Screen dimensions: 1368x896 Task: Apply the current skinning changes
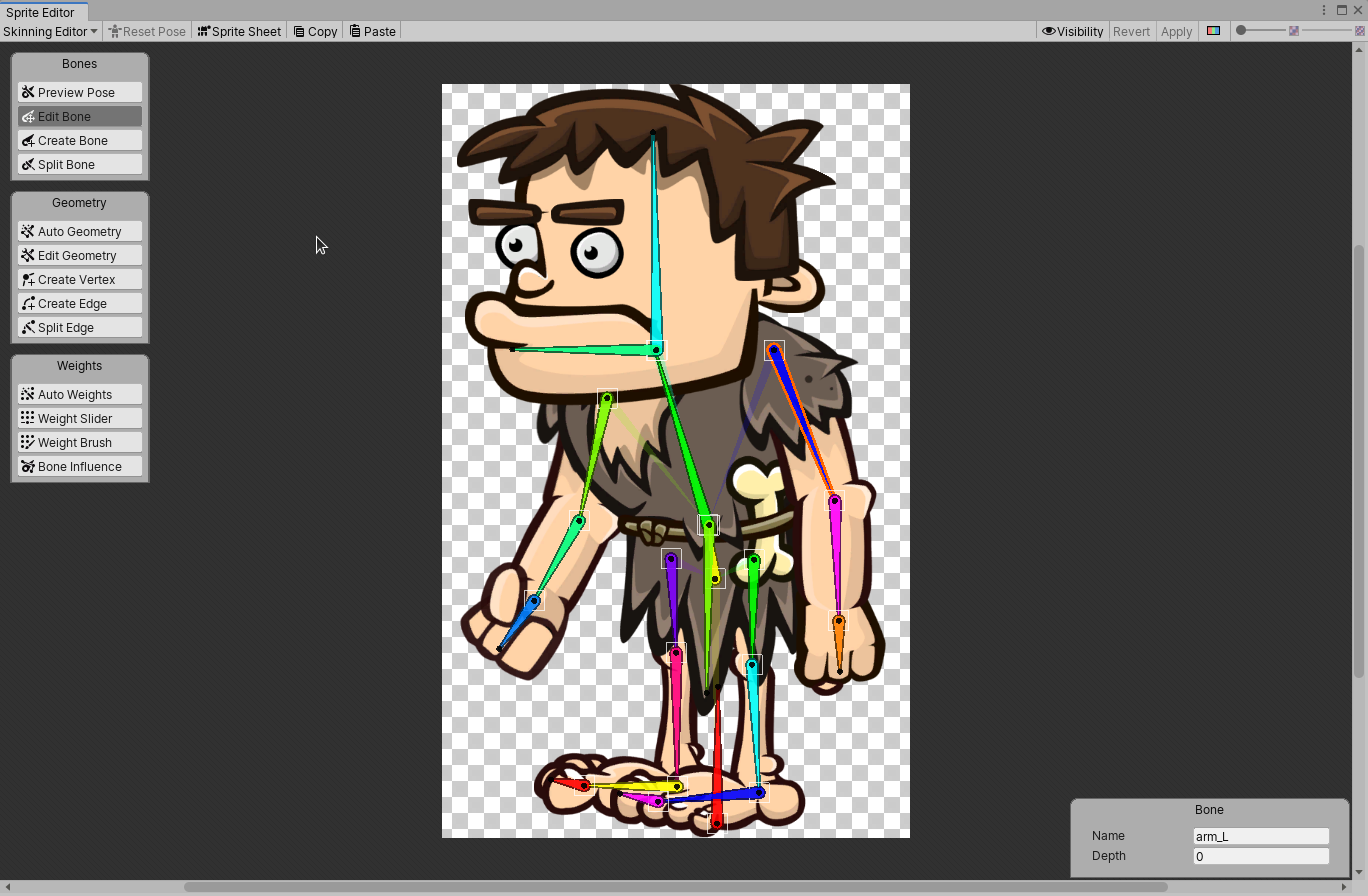tap(1176, 31)
